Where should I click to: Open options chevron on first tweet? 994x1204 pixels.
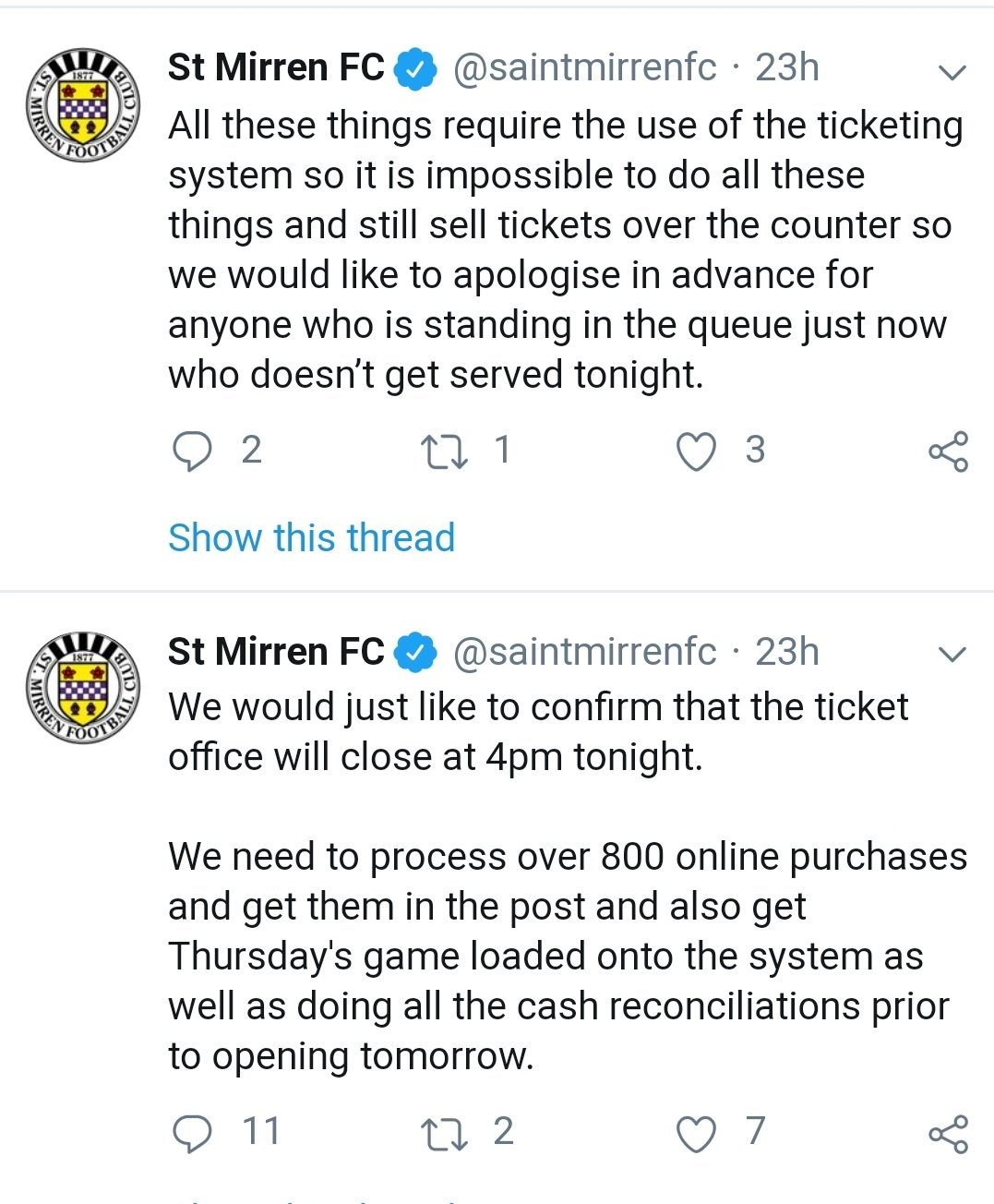[x=952, y=71]
